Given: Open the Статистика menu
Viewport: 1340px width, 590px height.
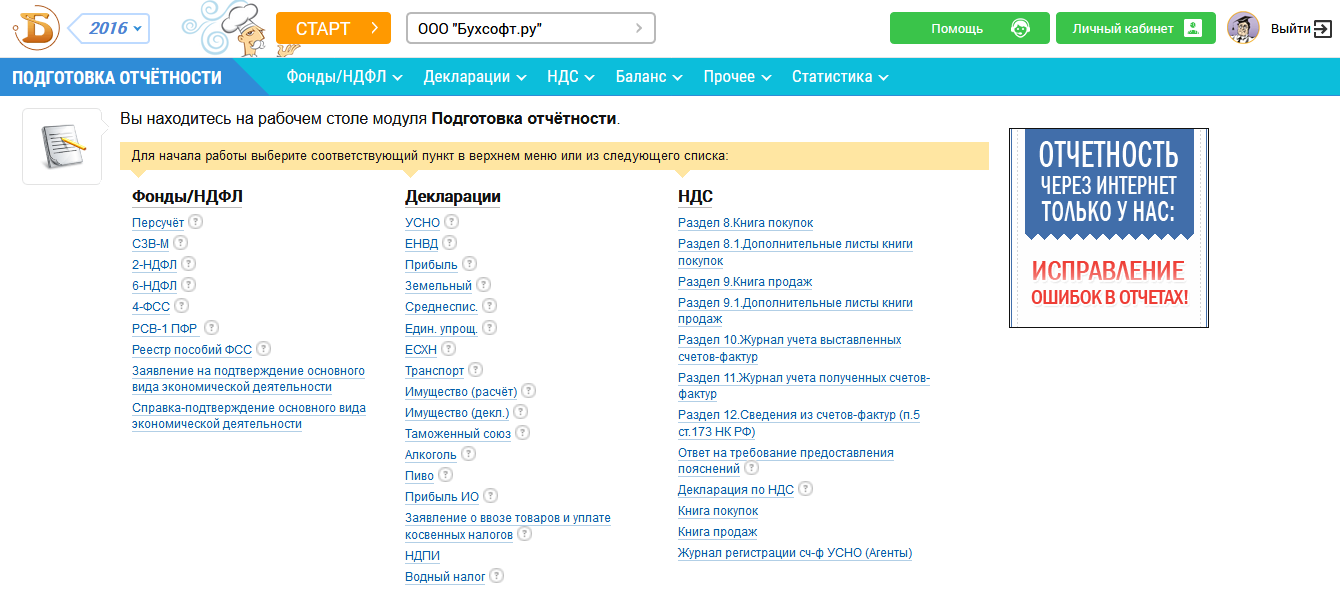Looking at the screenshot, I should (840, 77).
